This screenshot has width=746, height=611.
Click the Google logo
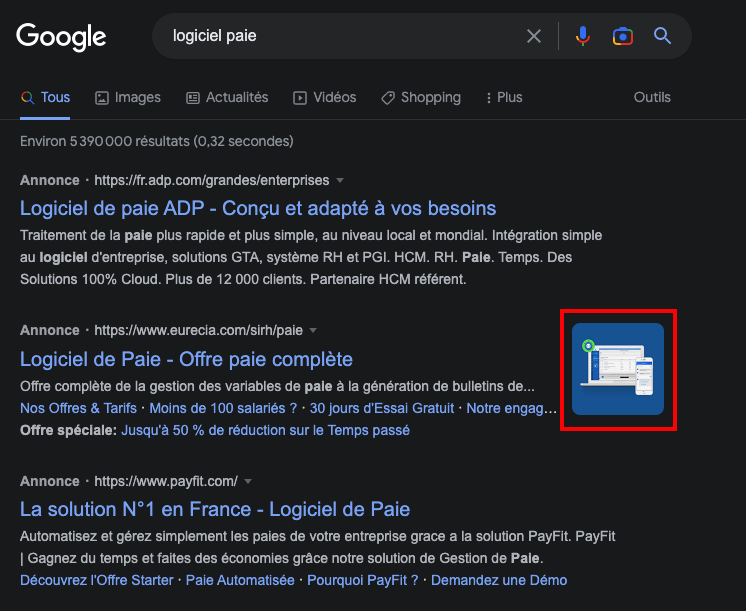click(61, 37)
